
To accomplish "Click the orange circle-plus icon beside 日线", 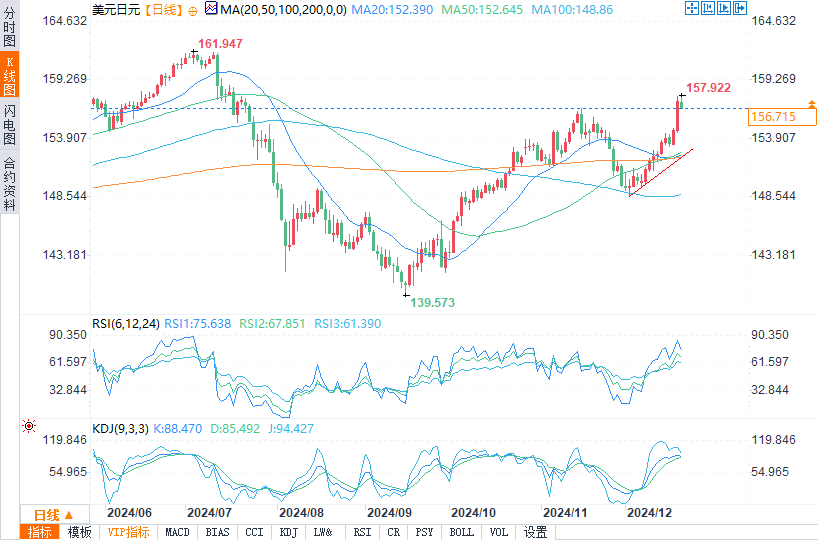I will pos(193,11).
